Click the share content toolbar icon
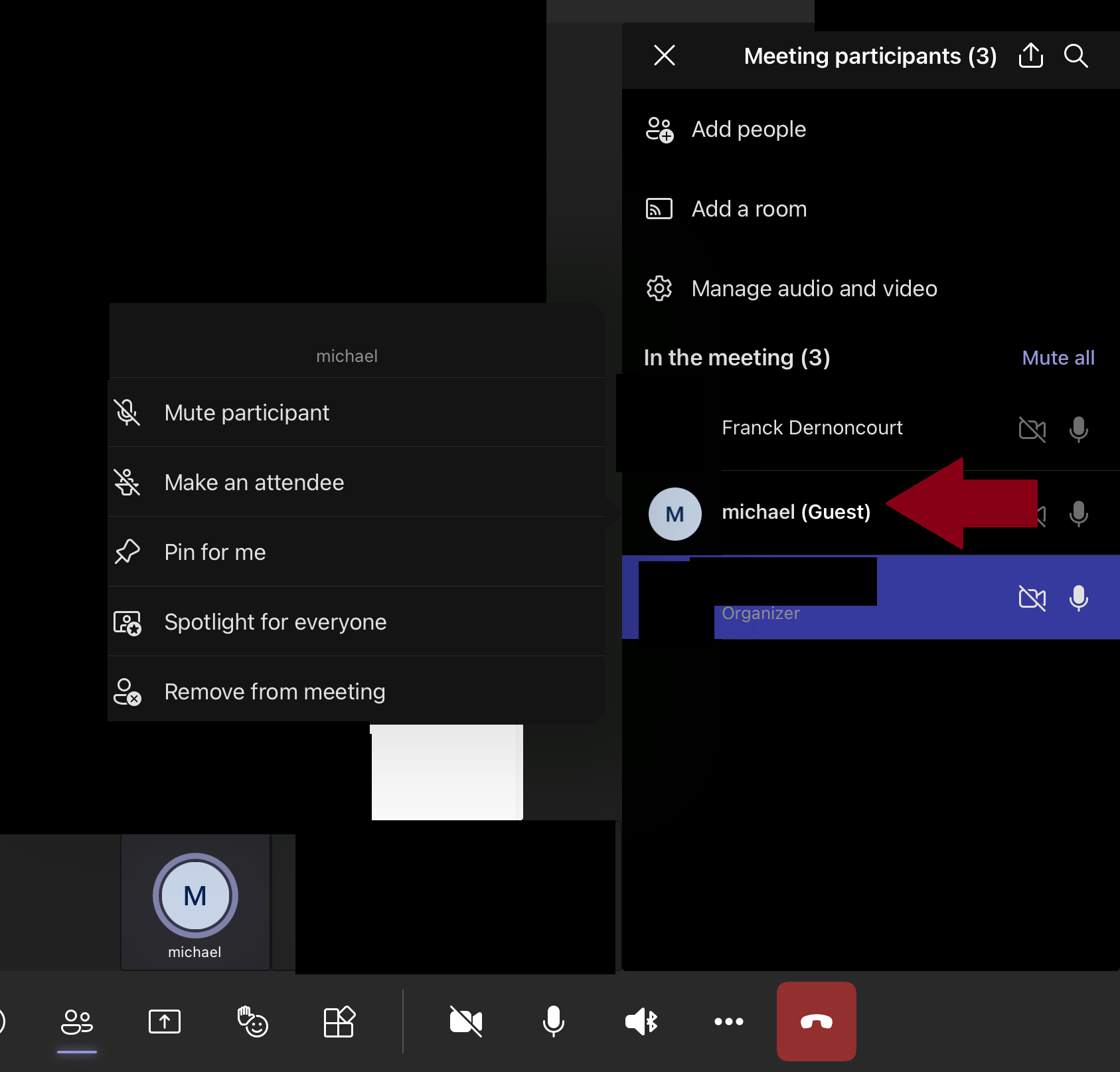The width and height of the screenshot is (1120, 1072). click(x=165, y=1022)
